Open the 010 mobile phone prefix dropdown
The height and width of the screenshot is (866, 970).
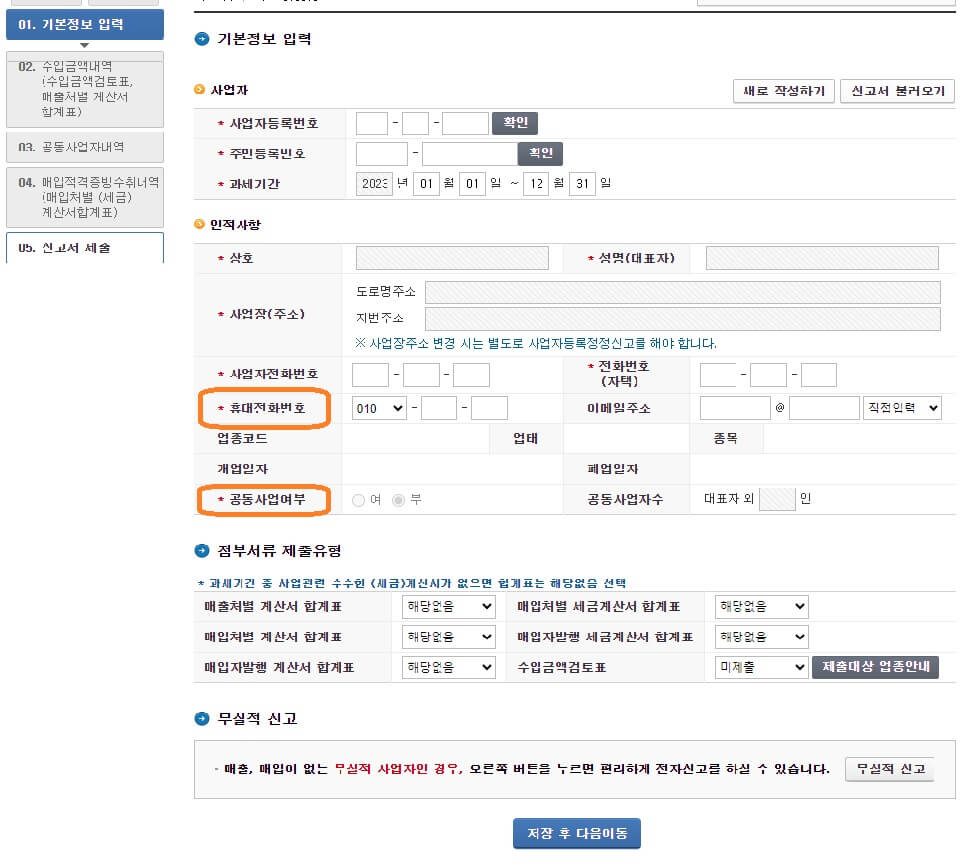coord(379,408)
